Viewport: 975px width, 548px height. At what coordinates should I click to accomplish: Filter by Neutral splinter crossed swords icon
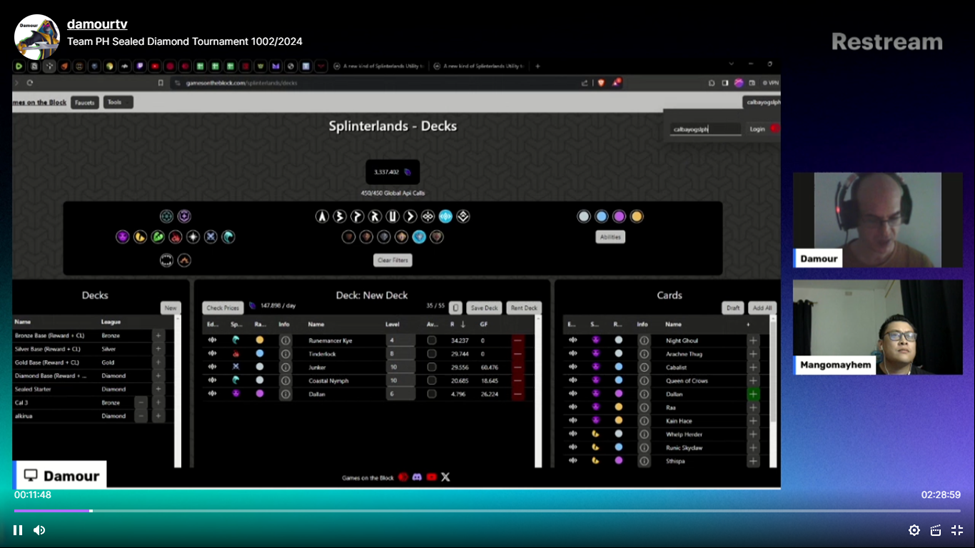[211, 237]
